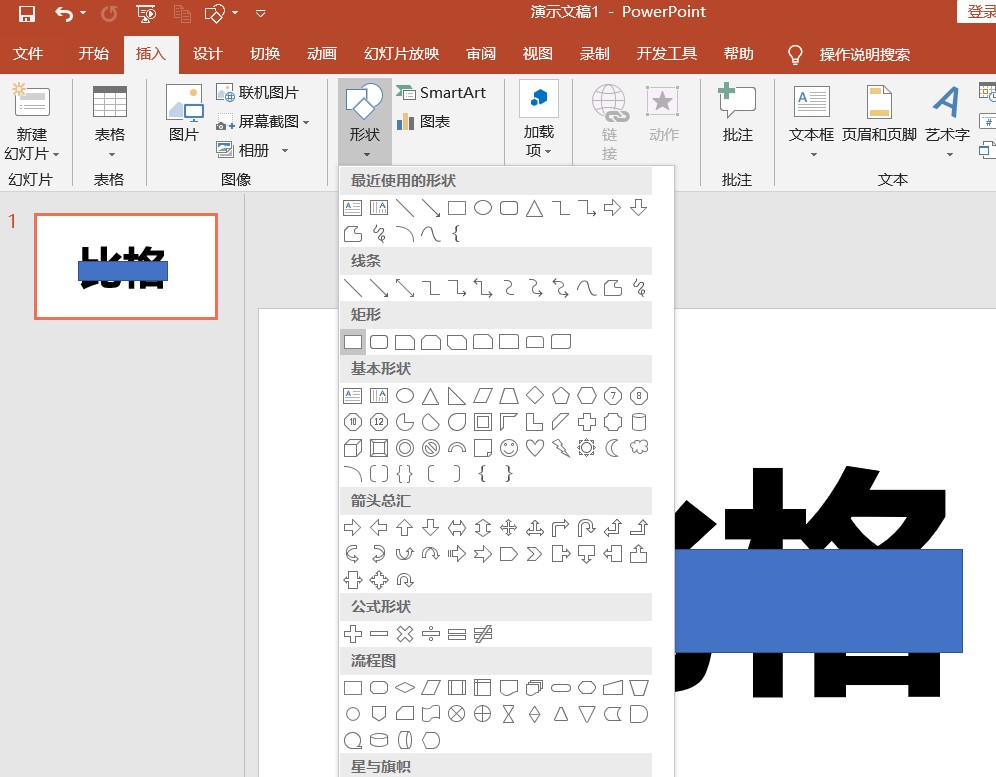Click the Save icon in quick access toolbar
The height and width of the screenshot is (777, 996).
point(26,13)
